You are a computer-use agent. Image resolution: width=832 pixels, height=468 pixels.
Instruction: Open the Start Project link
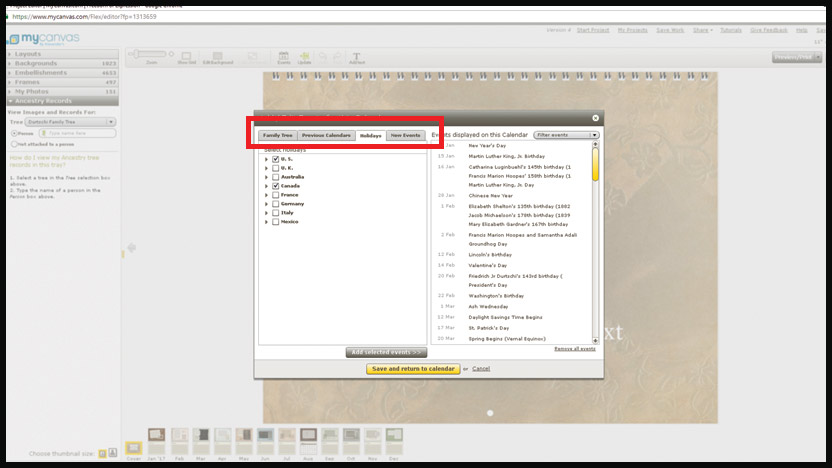coord(593,30)
